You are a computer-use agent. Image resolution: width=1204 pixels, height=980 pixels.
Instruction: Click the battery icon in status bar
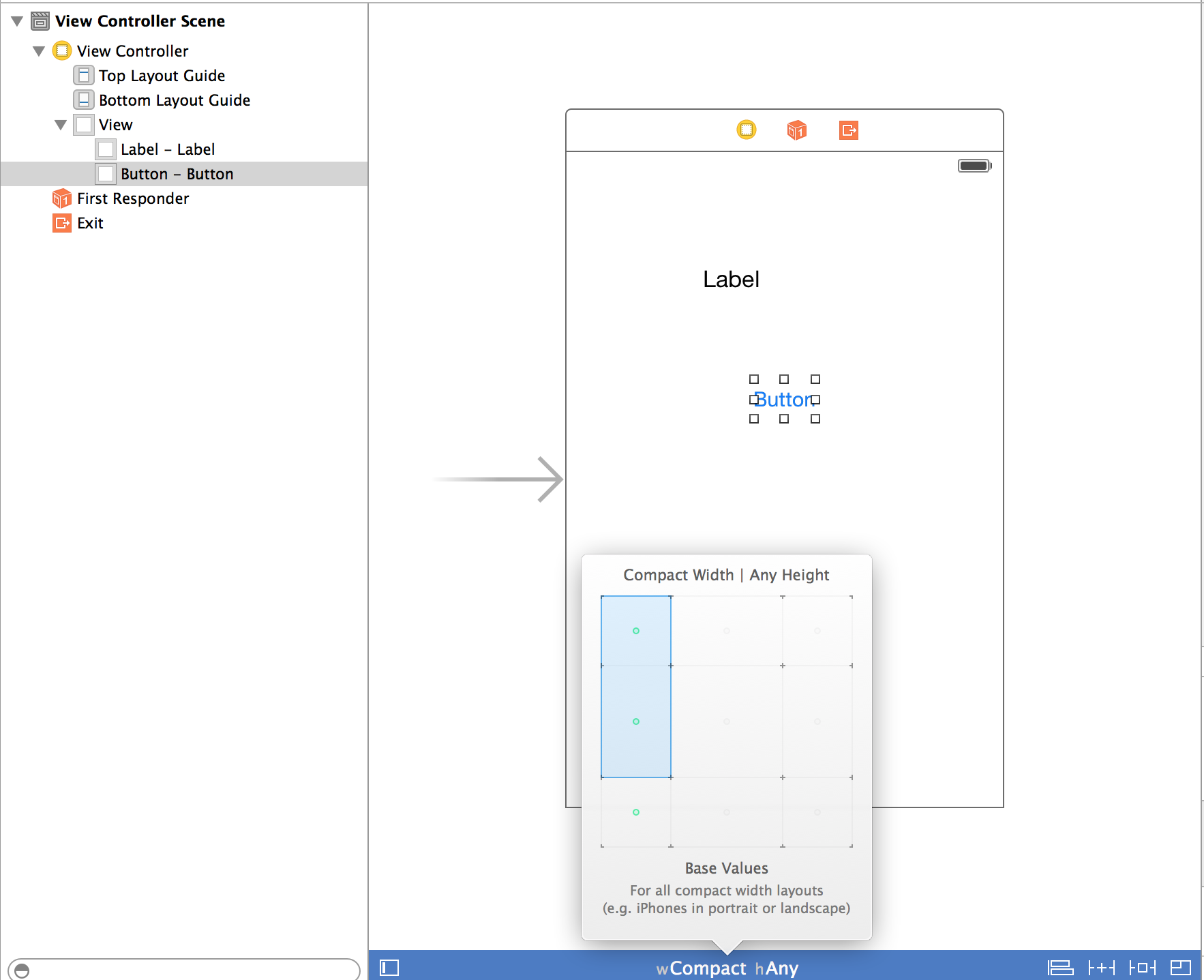coord(975,166)
